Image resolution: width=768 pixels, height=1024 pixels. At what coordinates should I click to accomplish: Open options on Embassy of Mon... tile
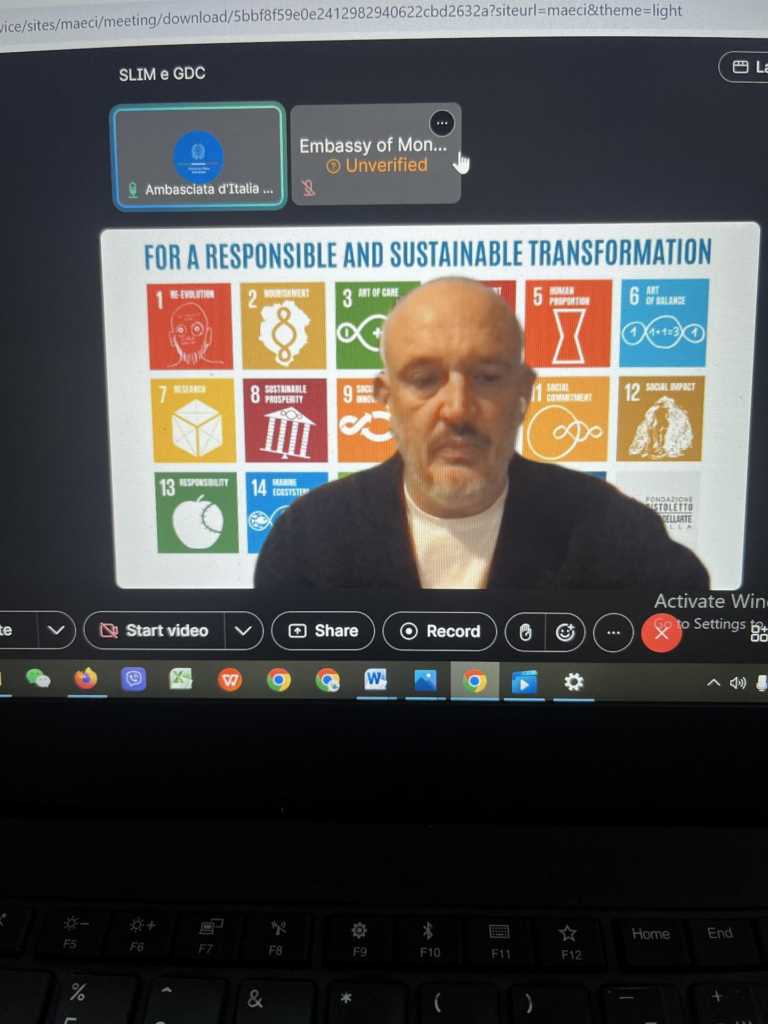(x=442, y=123)
